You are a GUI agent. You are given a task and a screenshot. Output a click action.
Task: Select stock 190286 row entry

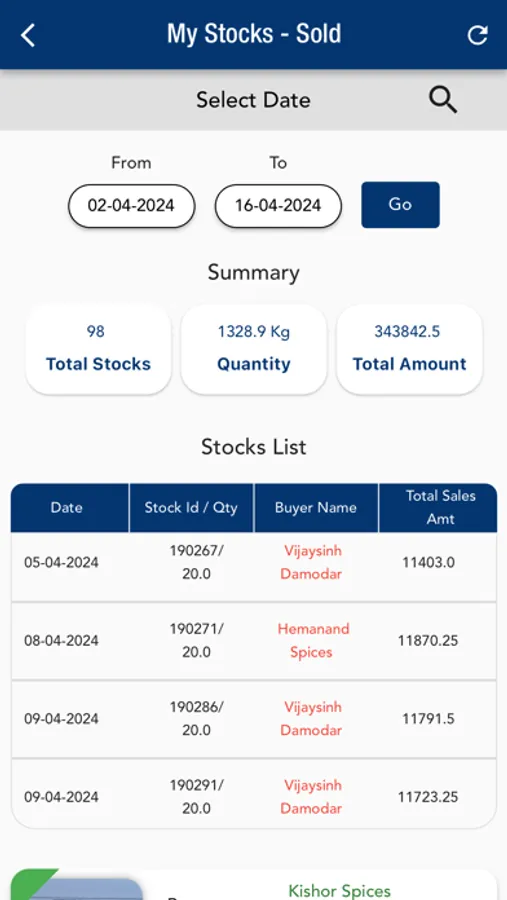[x=254, y=719]
